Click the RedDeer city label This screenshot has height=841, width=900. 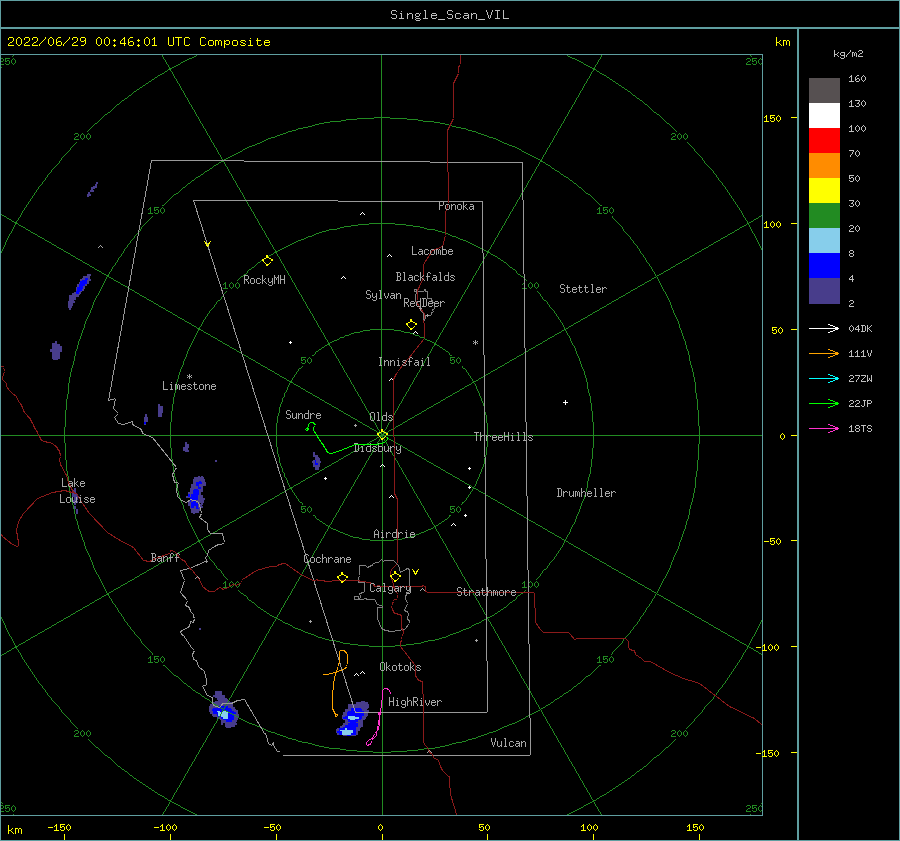pos(424,303)
